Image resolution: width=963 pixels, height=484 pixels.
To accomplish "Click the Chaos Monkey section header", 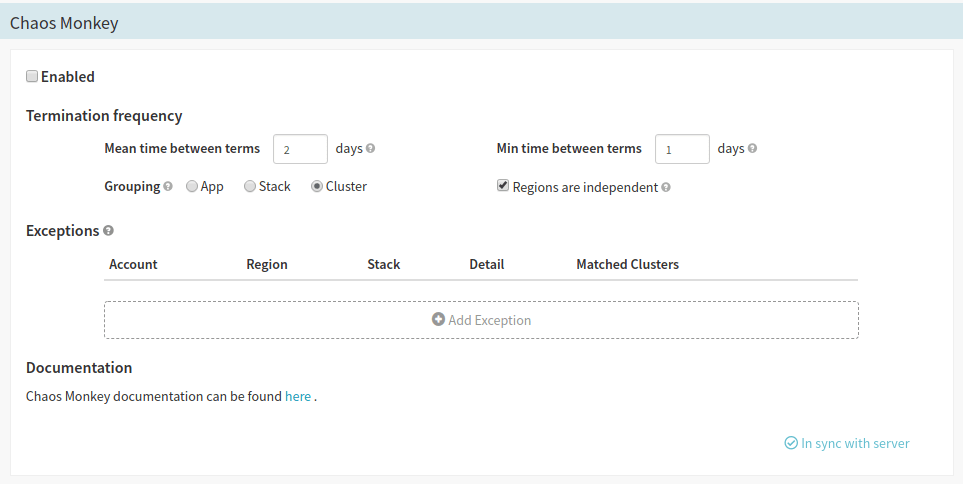I will (482, 23).
